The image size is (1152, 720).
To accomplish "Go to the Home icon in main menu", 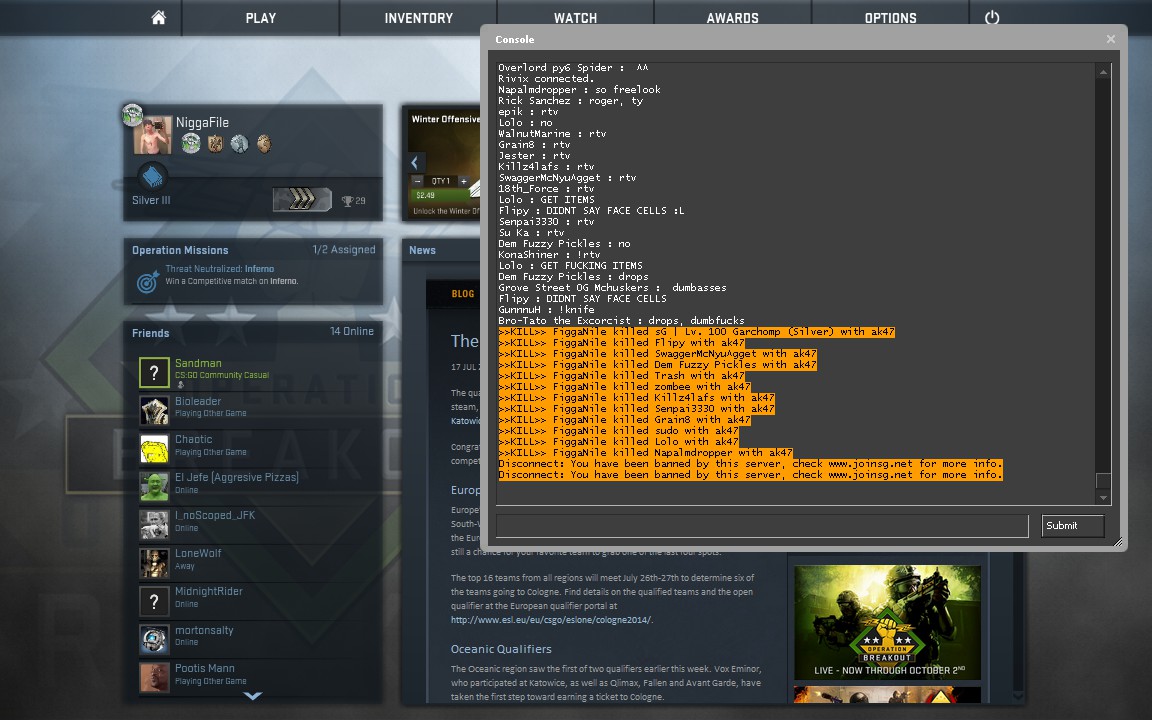I will (x=159, y=18).
